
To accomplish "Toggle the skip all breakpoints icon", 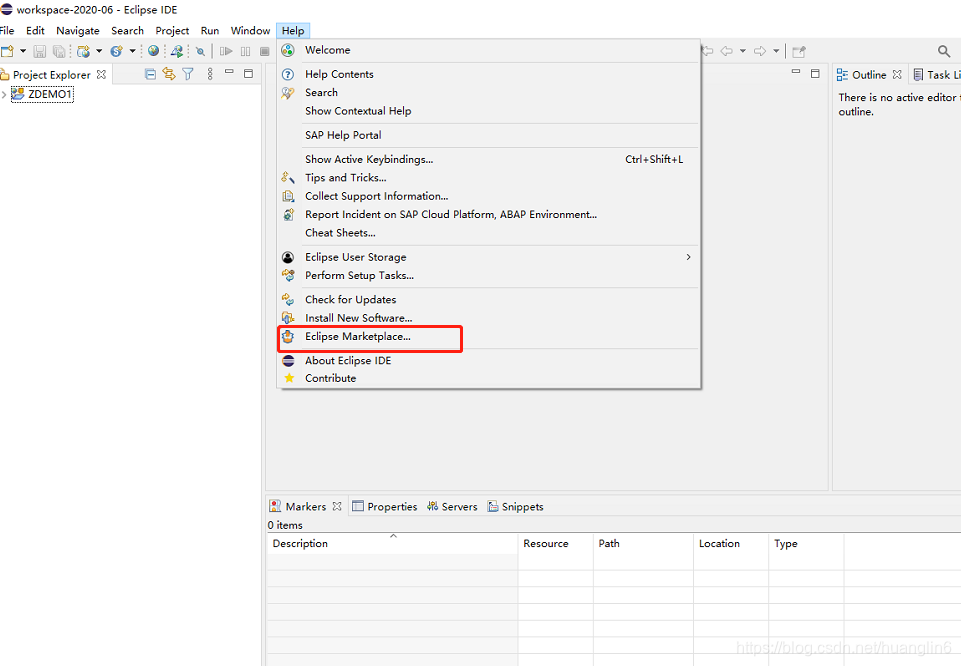I will tap(200, 51).
